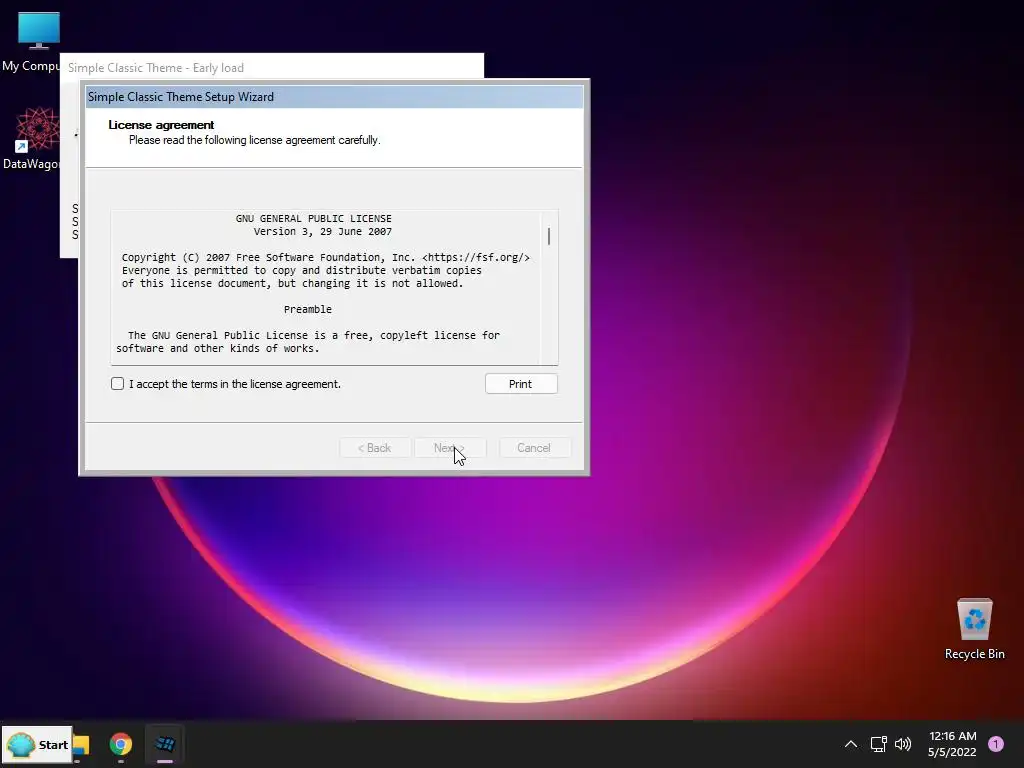Click the Print button
The width and height of the screenshot is (1024, 768).
click(521, 384)
